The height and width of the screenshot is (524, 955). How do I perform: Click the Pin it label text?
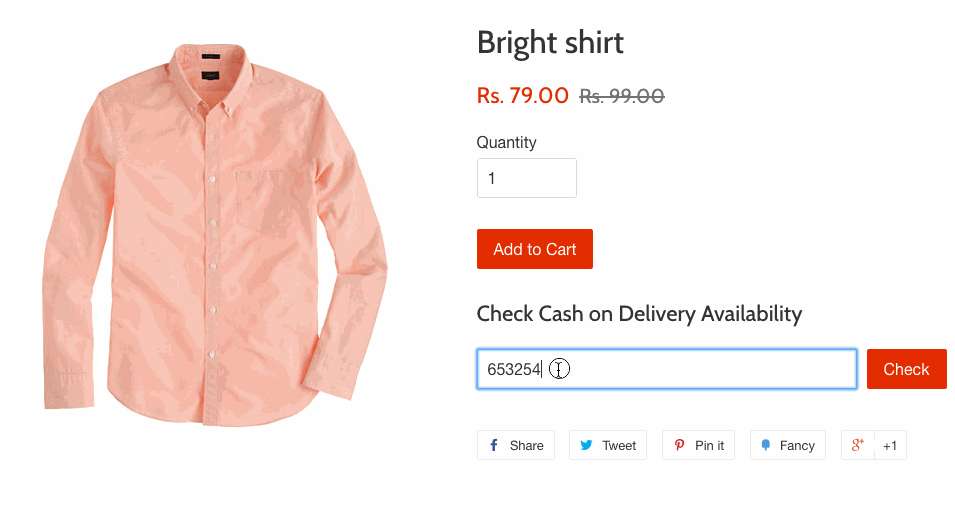tap(710, 446)
